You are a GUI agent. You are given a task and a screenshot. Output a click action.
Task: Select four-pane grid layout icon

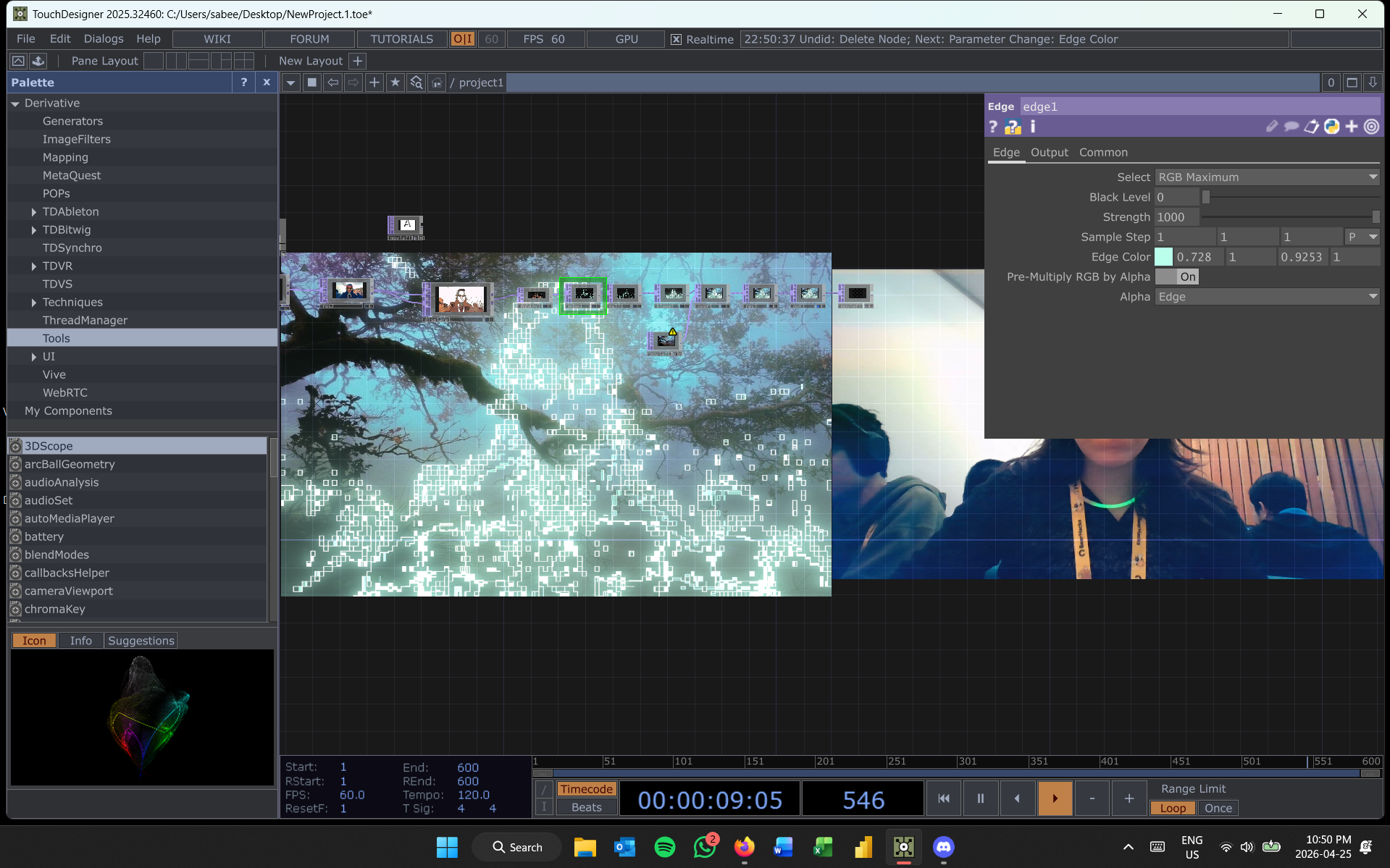point(244,61)
